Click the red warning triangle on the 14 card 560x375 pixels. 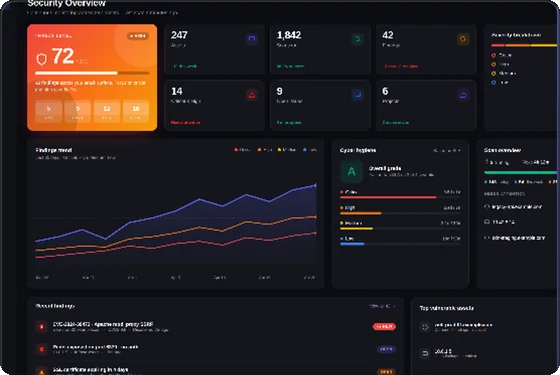[x=252, y=95]
